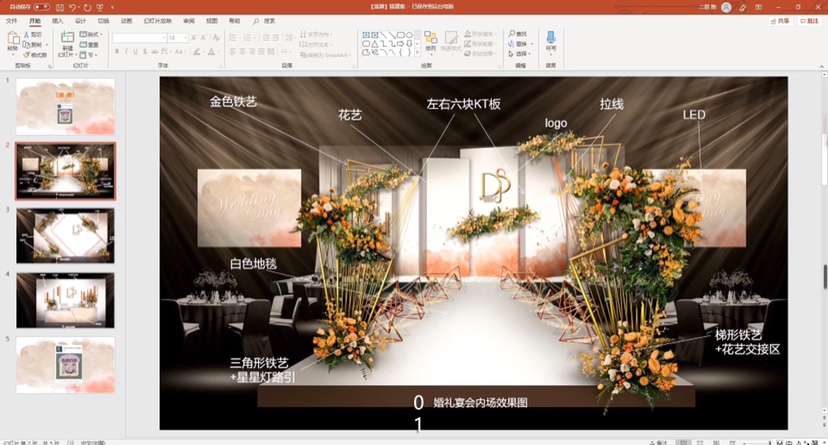Switch to the Design ribbon tab

pyautogui.click(x=80, y=20)
